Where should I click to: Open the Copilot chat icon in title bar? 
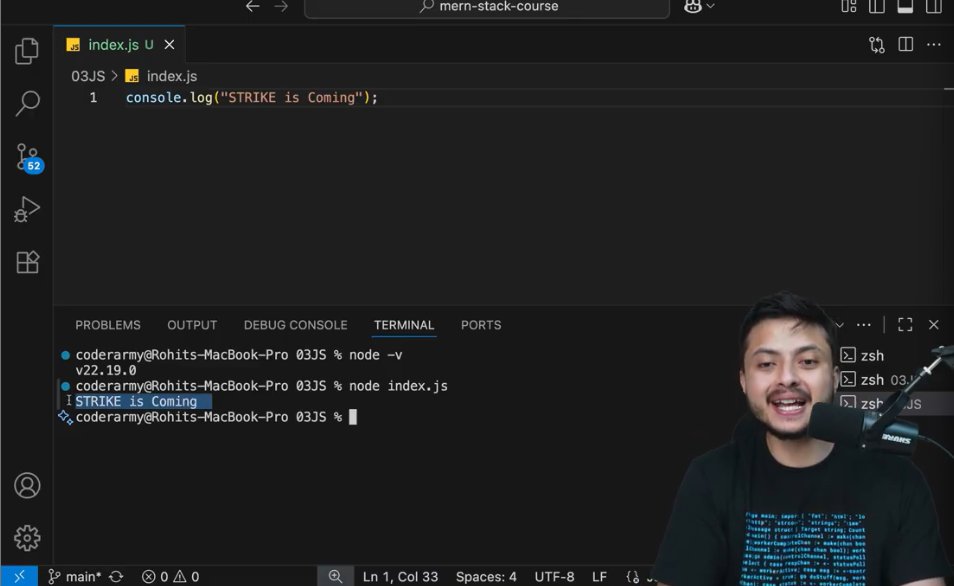[x=692, y=7]
